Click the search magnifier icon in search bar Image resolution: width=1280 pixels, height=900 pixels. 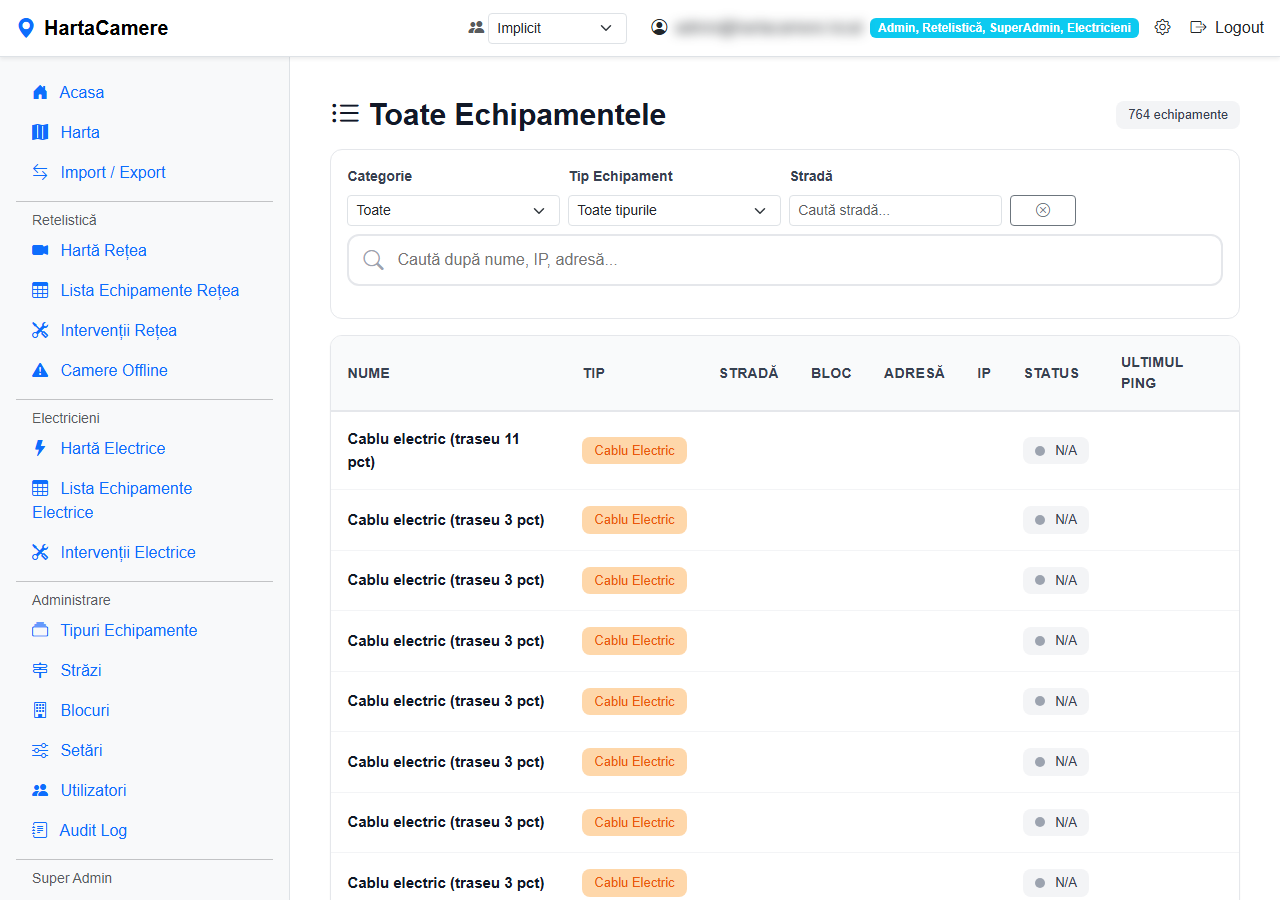(x=374, y=260)
